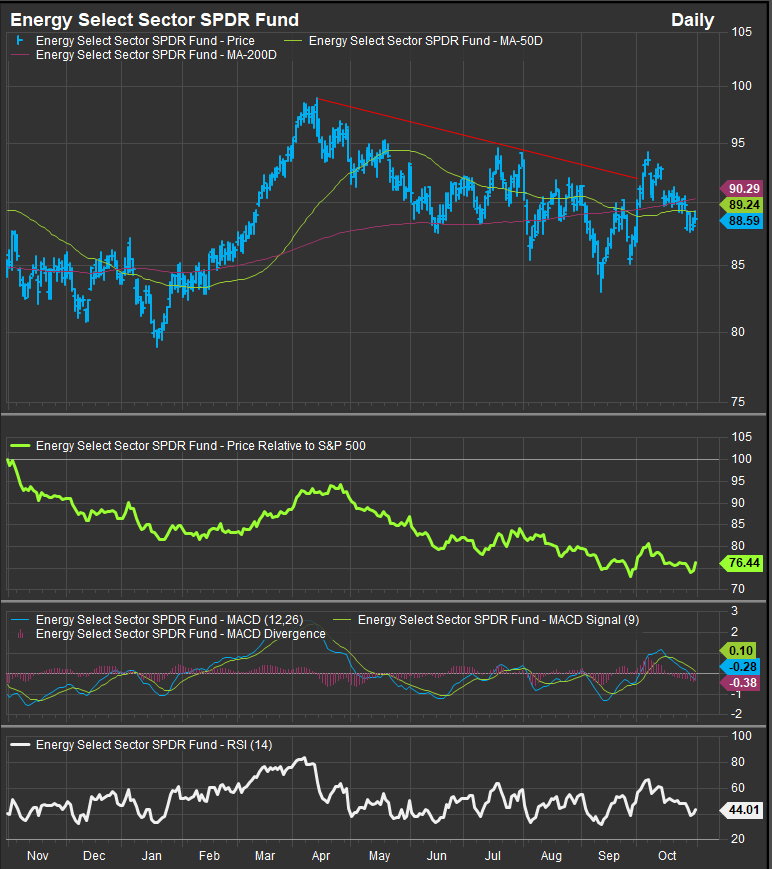
Task: Click the 75 price axis label
Action: tap(738, 402)
